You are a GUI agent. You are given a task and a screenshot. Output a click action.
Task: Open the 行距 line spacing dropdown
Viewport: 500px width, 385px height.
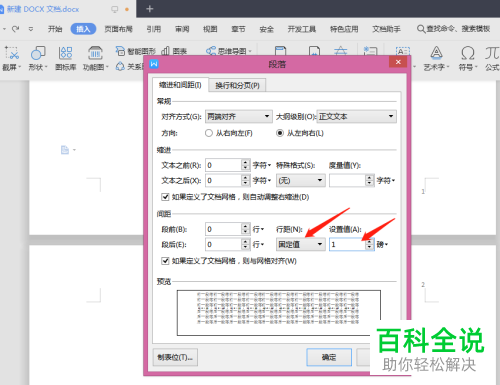301,244
